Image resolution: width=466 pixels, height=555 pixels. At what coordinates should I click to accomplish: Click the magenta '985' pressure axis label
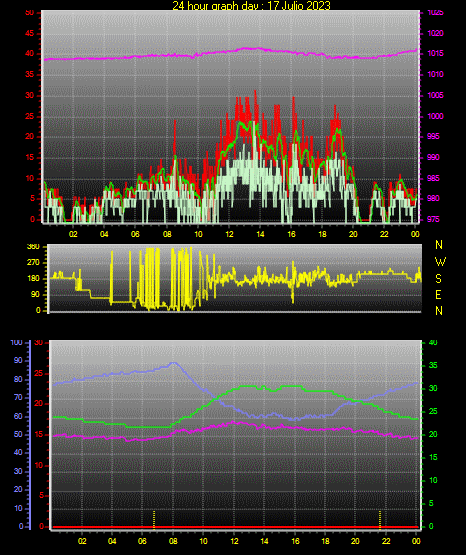(433, 178)
